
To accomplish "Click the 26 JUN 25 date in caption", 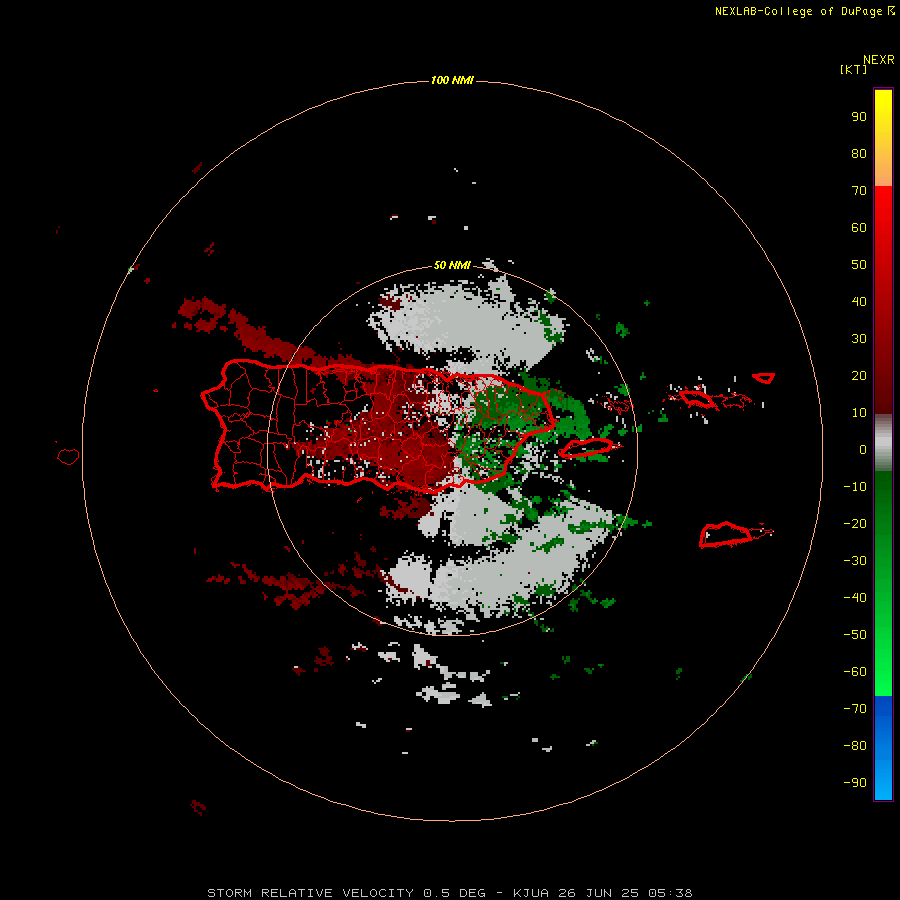I will click(598, 893).
